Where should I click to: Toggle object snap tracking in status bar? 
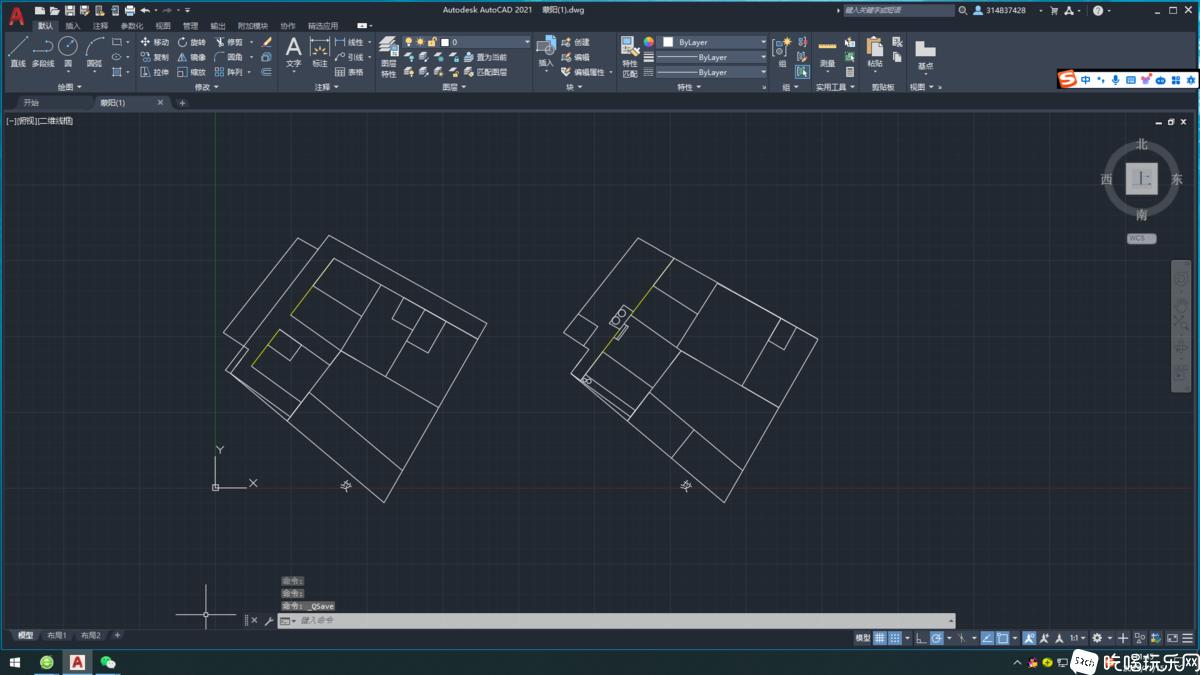(x=987, y=638)
